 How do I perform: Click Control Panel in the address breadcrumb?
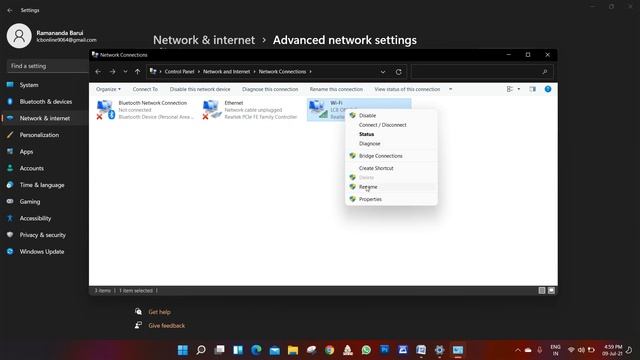point(179,71)
